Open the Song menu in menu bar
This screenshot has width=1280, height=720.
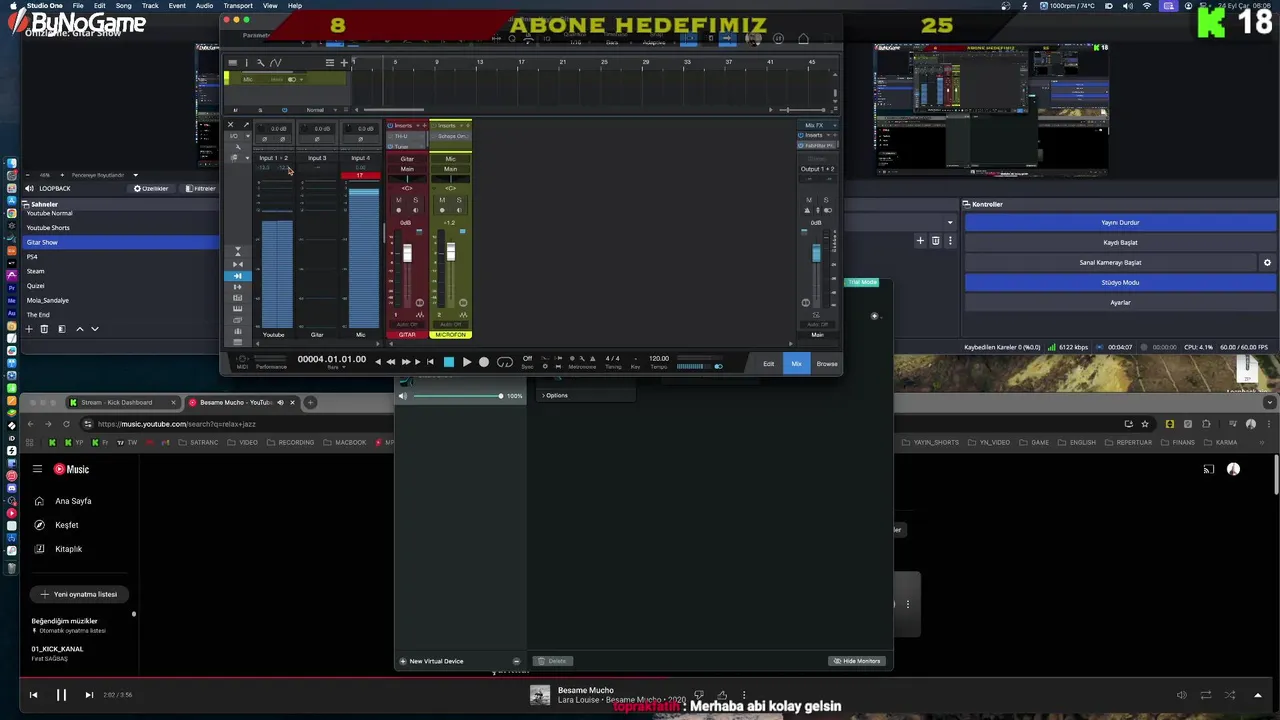[x=123, y=5]
